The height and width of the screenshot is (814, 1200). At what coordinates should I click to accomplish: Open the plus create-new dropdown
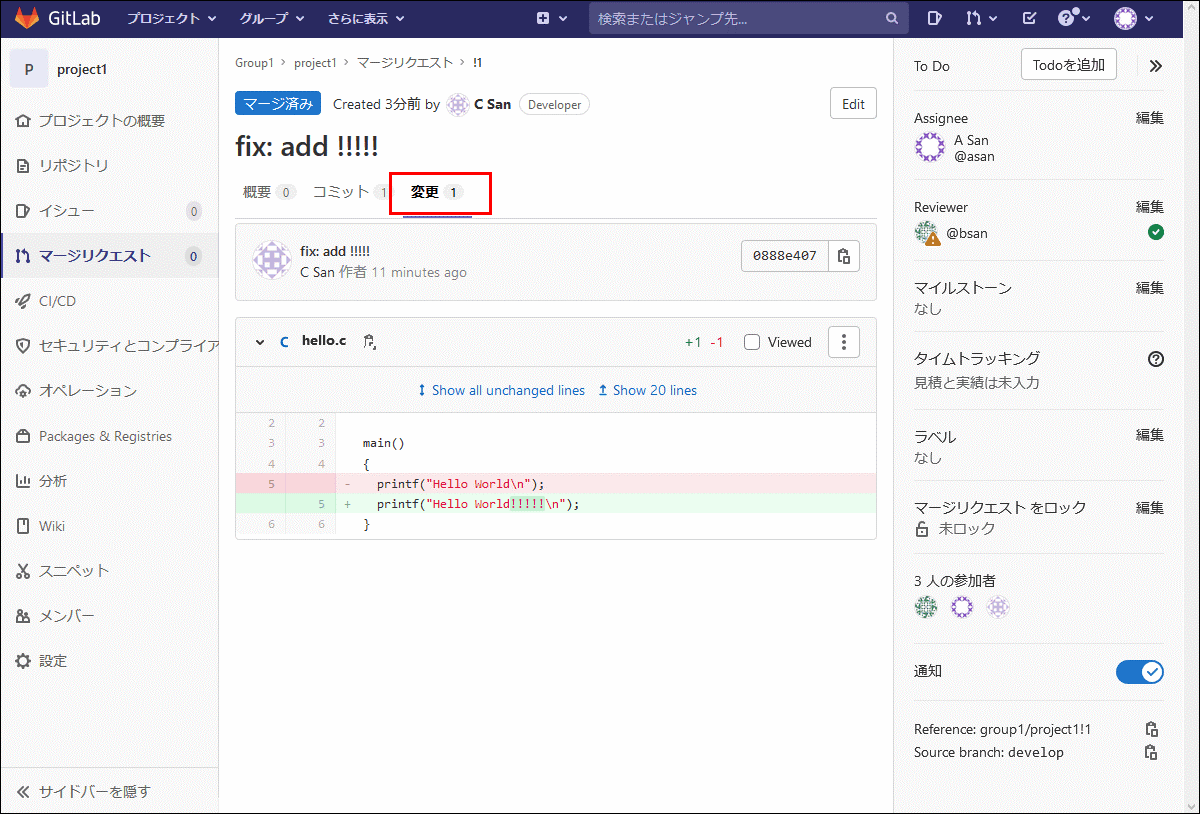coord(552,18)
